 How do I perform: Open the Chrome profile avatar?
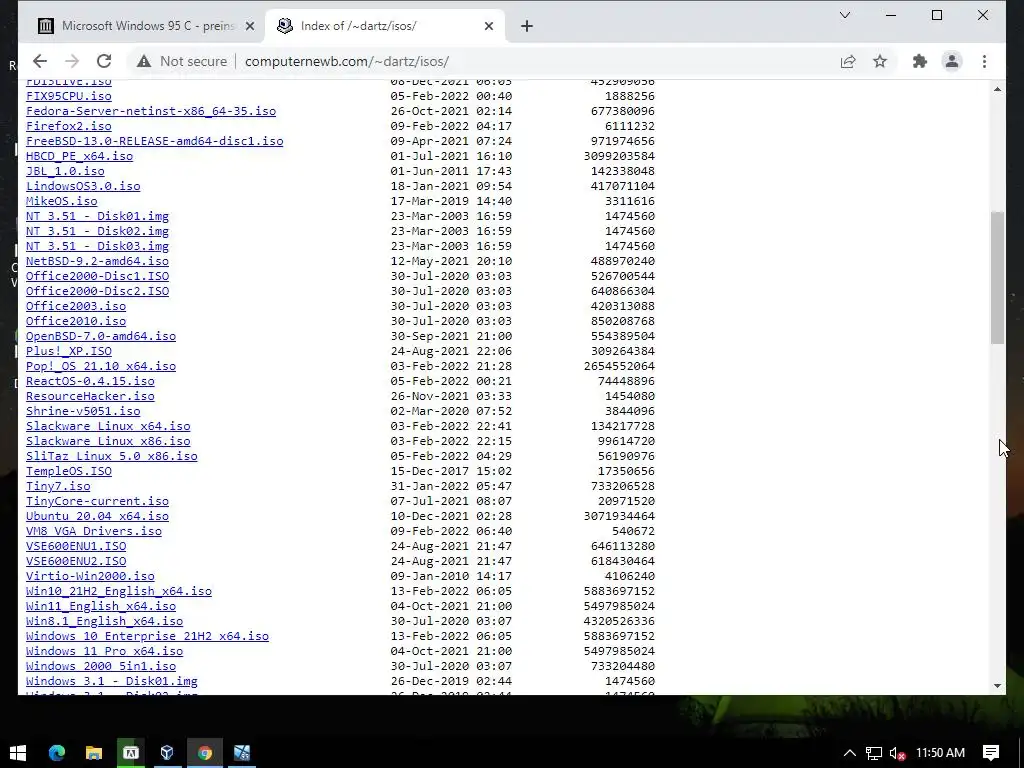(x=952, y=61)
